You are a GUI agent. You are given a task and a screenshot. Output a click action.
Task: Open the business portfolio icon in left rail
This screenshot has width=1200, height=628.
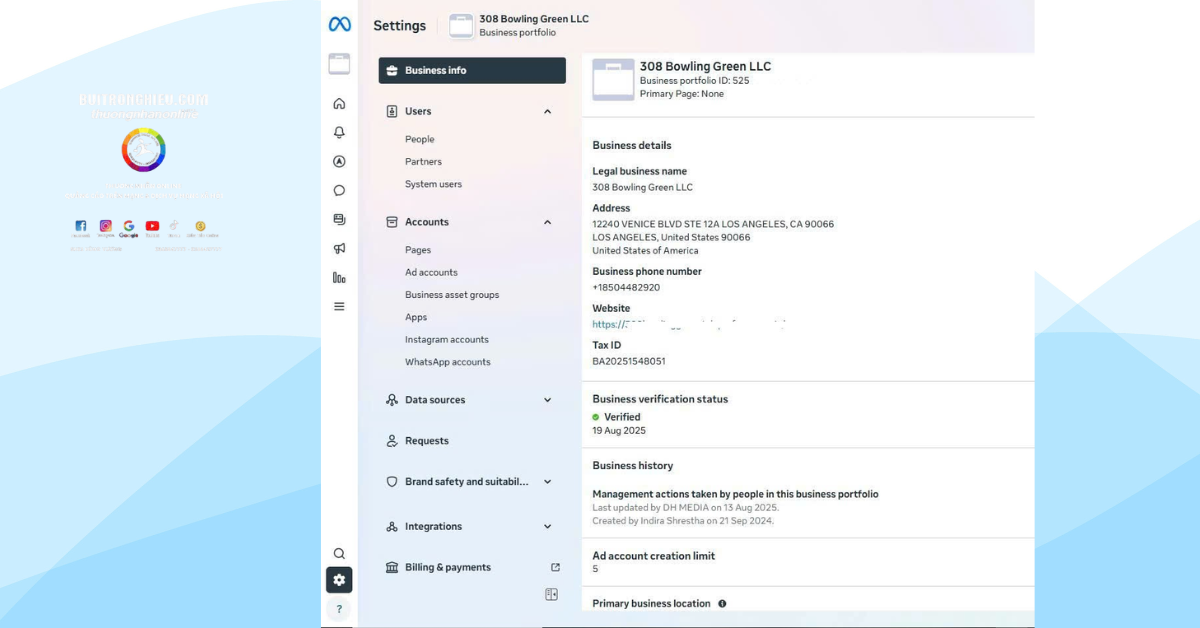(x=339, y=64)
